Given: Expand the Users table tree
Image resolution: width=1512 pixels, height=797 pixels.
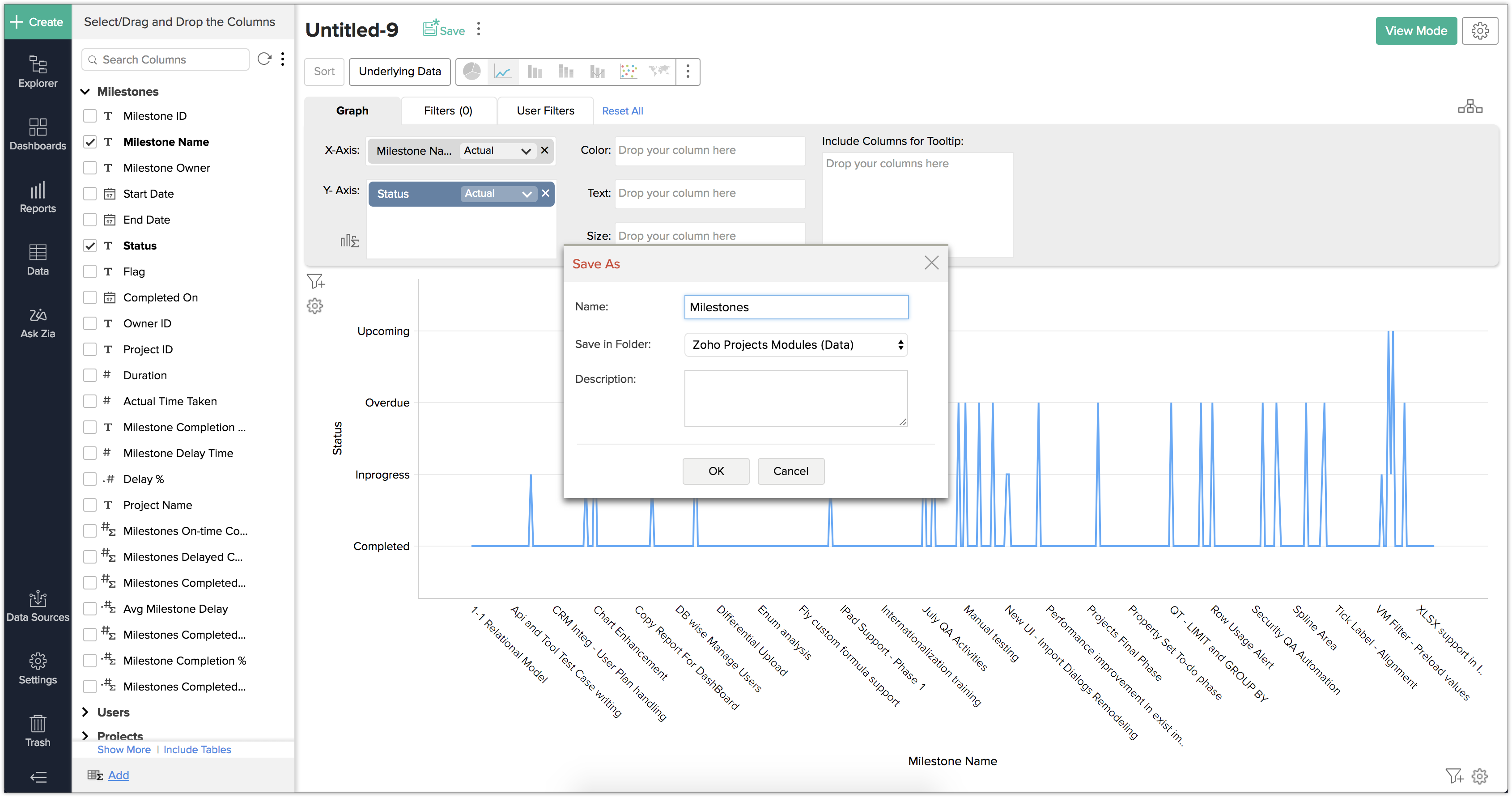Looking at the screenshot, I should 86,712.
